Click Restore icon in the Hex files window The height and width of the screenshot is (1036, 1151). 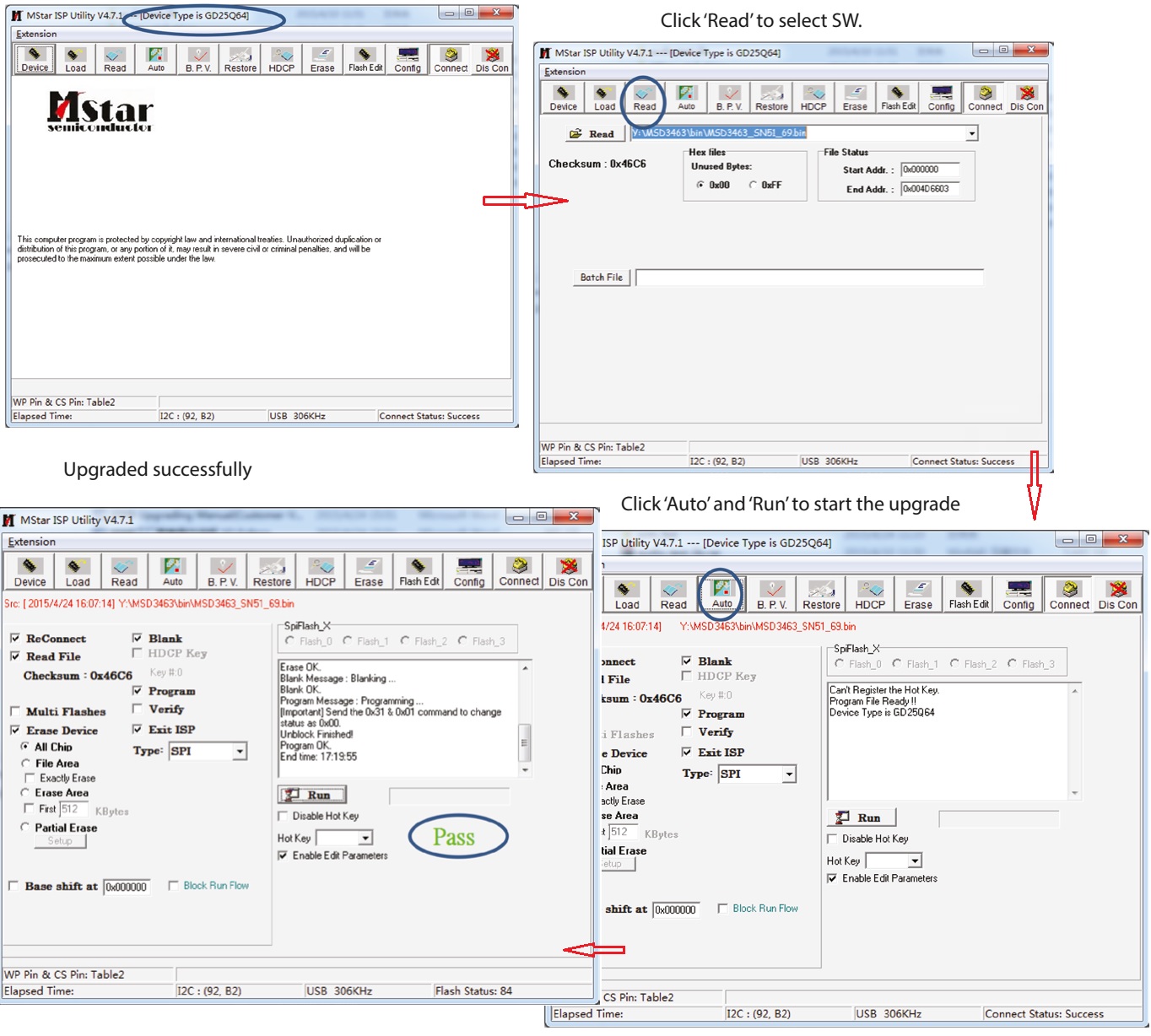click(771, 98)
